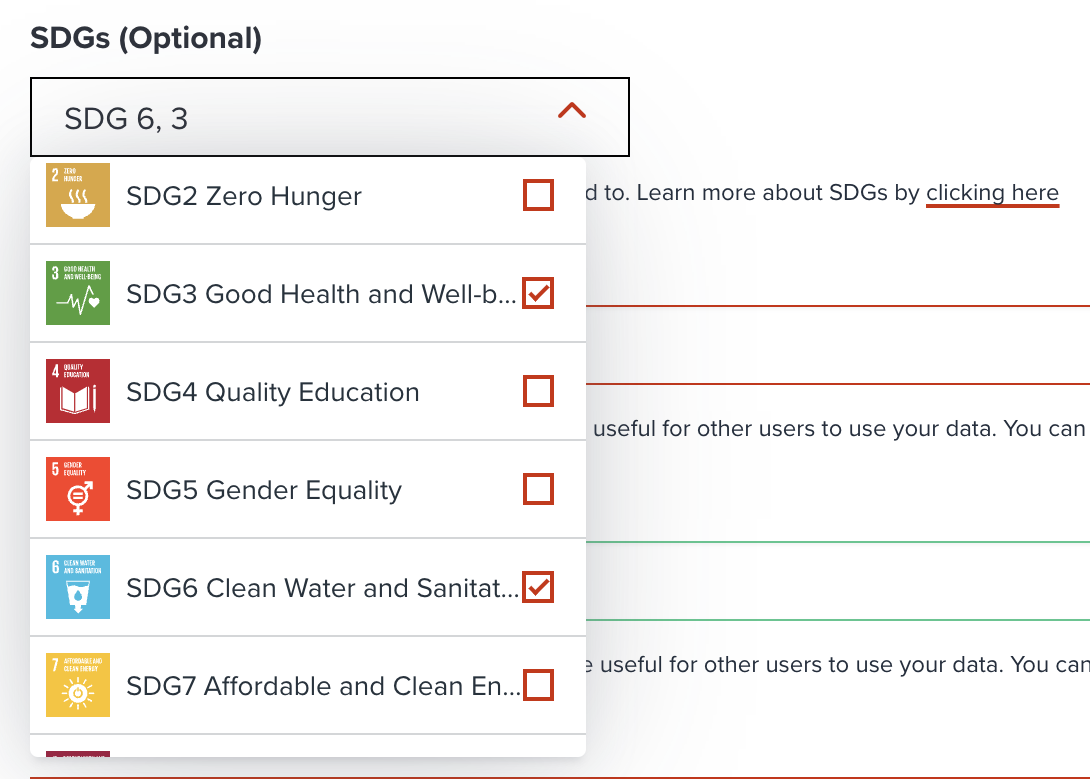Click the SDG3 Good Health and Well-being icon
Screen dimensions: 1090x779
pyautogui.click(x=77, y=293)
